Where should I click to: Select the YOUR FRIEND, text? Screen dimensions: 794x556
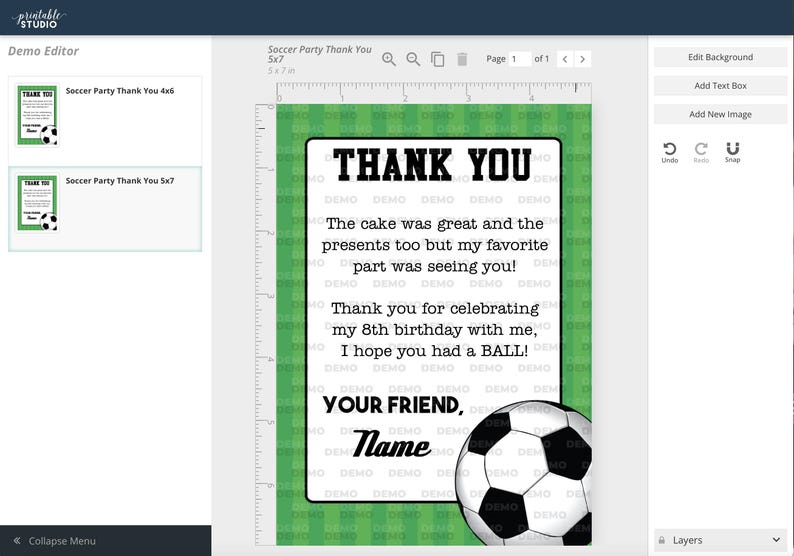[x=393, y=405]
